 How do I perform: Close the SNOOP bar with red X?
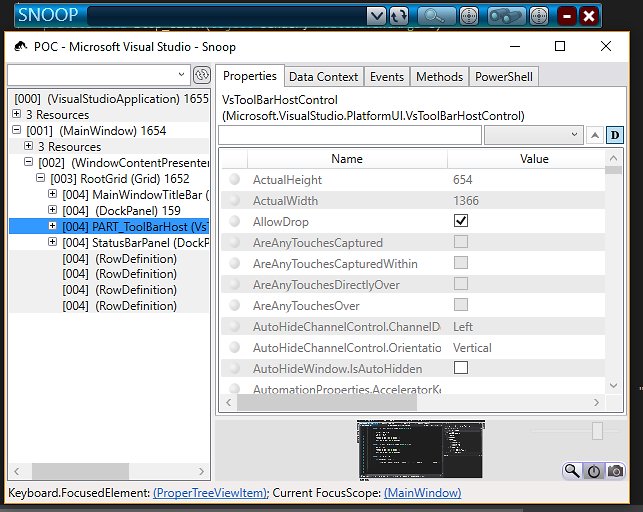point(589,16)
